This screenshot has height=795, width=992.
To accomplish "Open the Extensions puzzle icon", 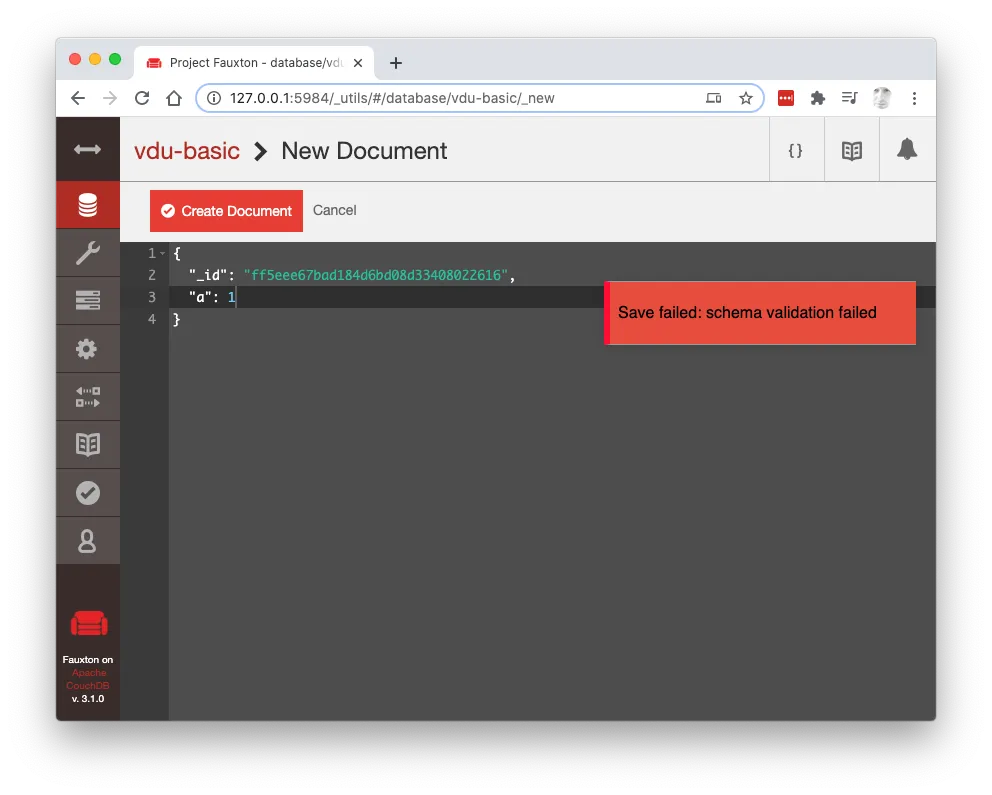I will [818, 98].
